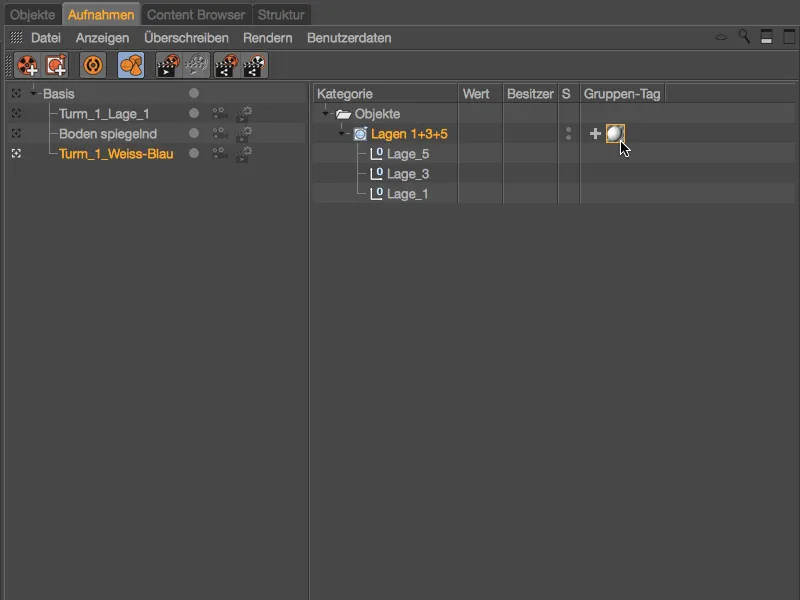The width and height of the screenshot is (800, 600).
Task: Activate the Basis take via its square marker
Action: [x=16, y=93]
